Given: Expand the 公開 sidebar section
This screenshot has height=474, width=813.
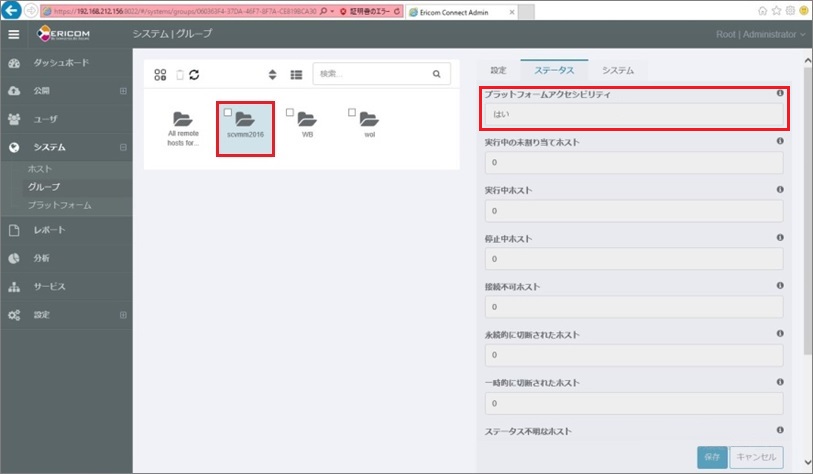Looking at the screenshot, I should coord(123,91).
